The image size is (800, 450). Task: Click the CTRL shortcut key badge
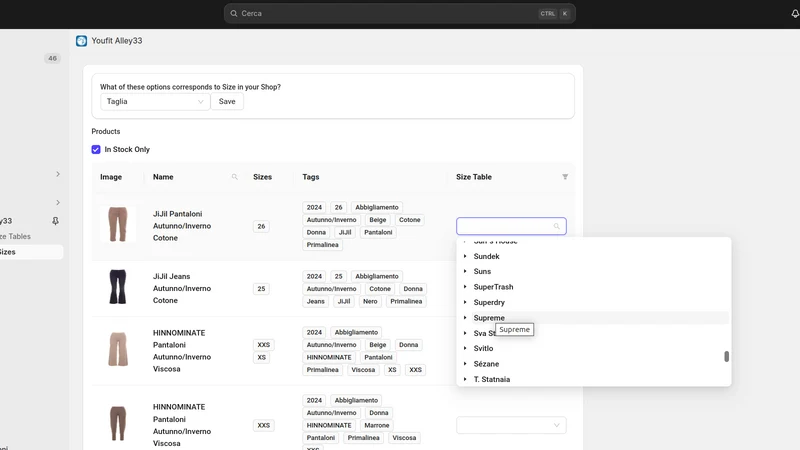[547, 14]
